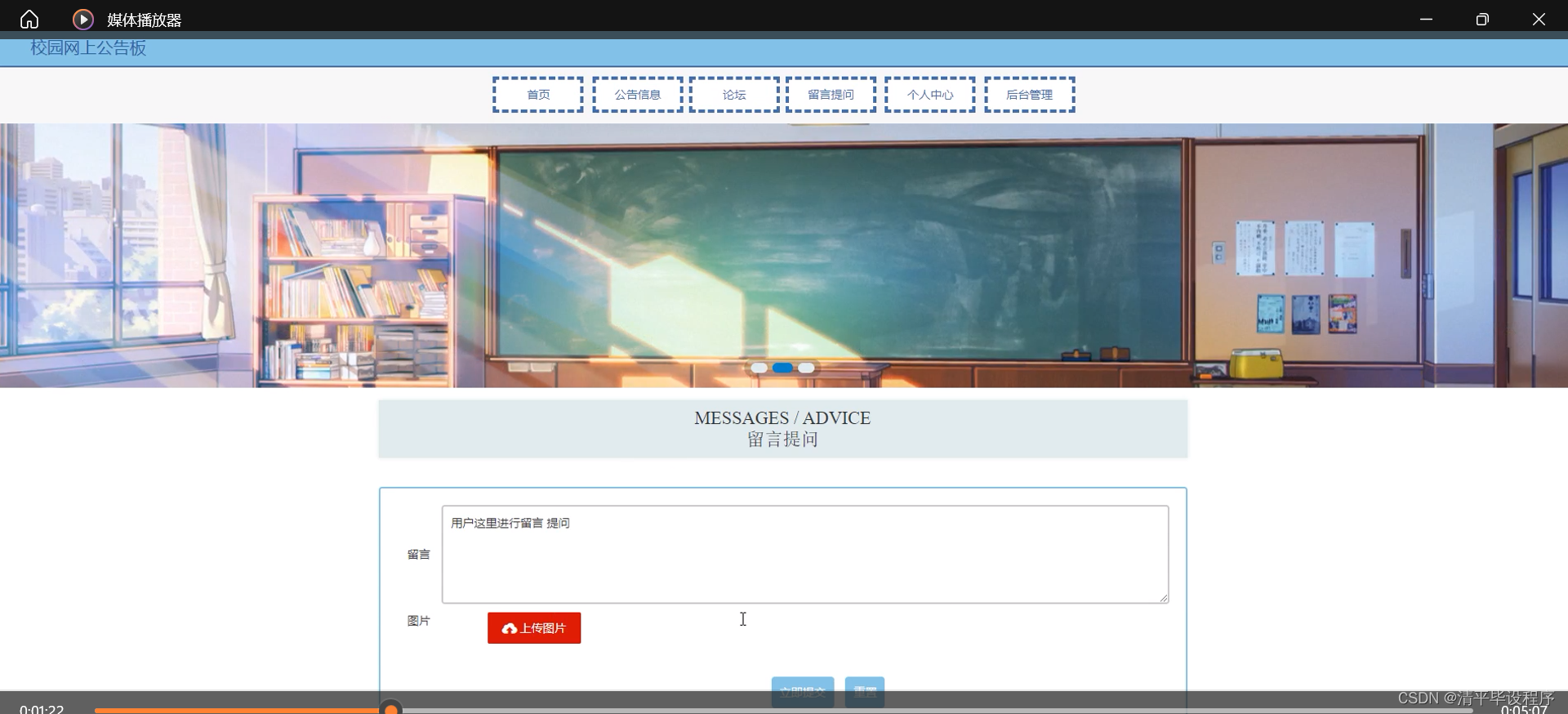The image size is (1568, 714).
Task: Click the 重置 reset button
Action: coord(865,692)
